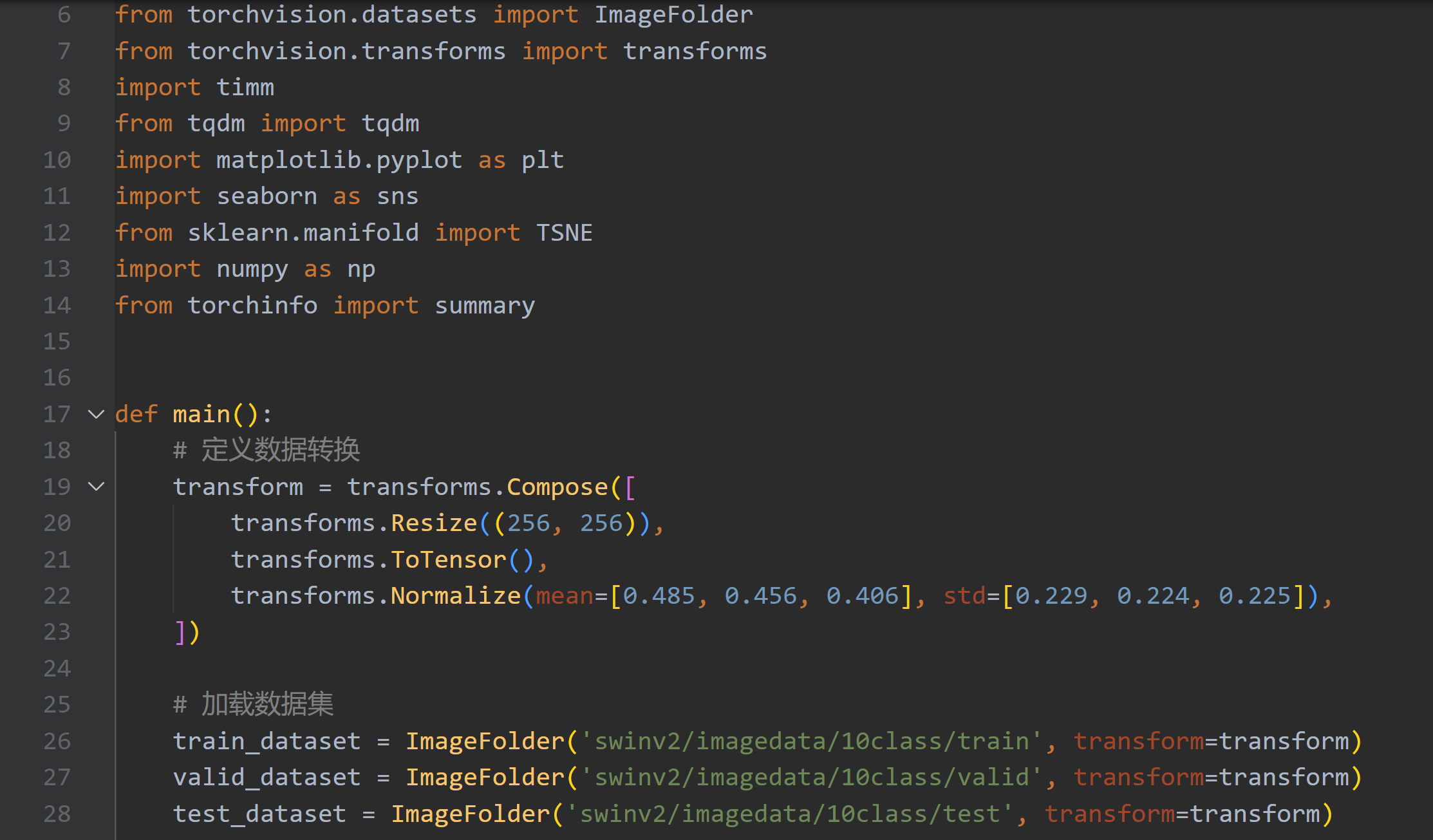
Task: Click the ToTensor call
Action: click(x=448, y=559)
